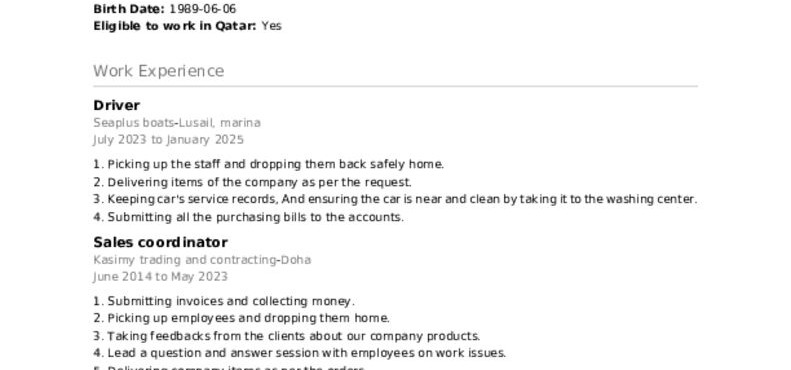Viewport: 791px width, 370px height.
Task: Click the line about submitting invoices and collecting money
Action: (x=224, y=301)
